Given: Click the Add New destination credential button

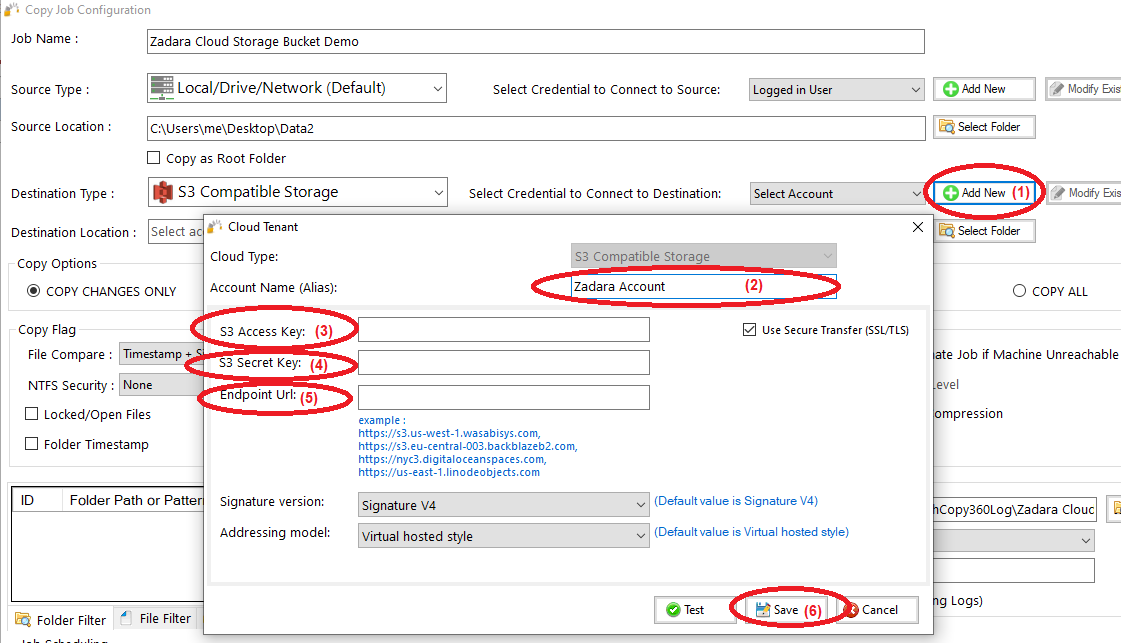Looking at the screenshot, I should pos(983,193).
